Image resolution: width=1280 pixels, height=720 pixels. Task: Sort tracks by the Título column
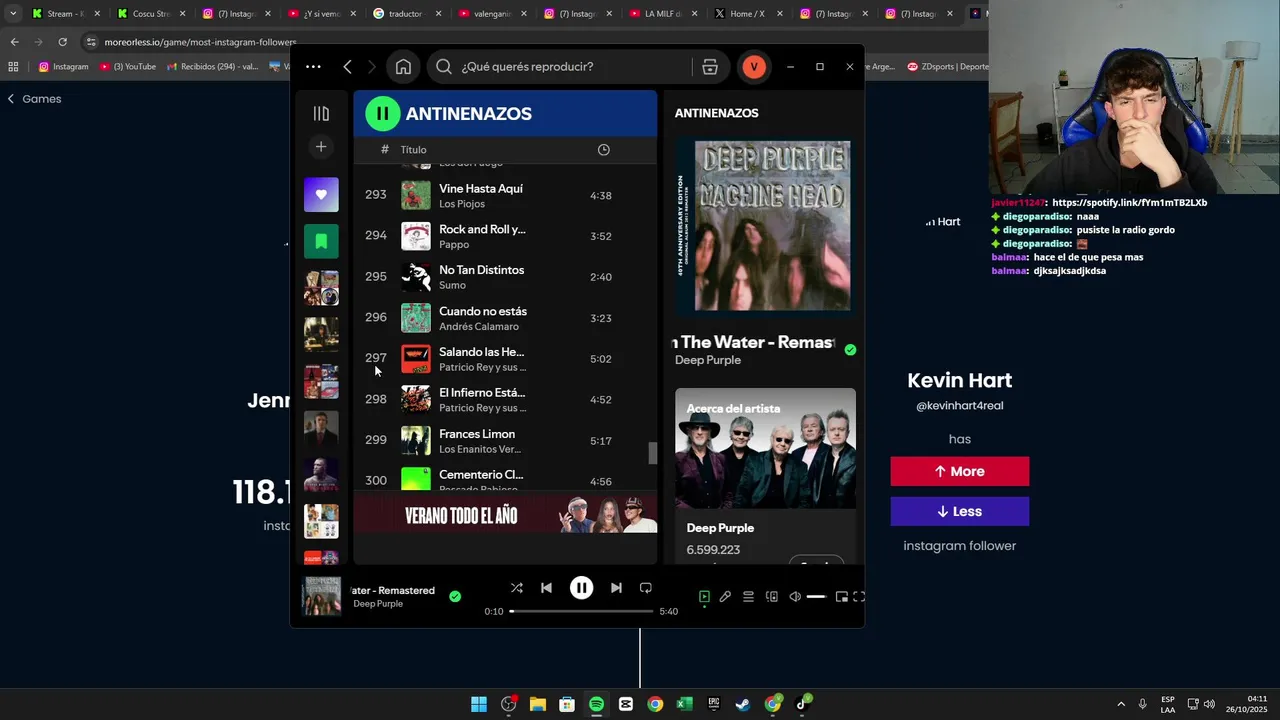[413, 150]
